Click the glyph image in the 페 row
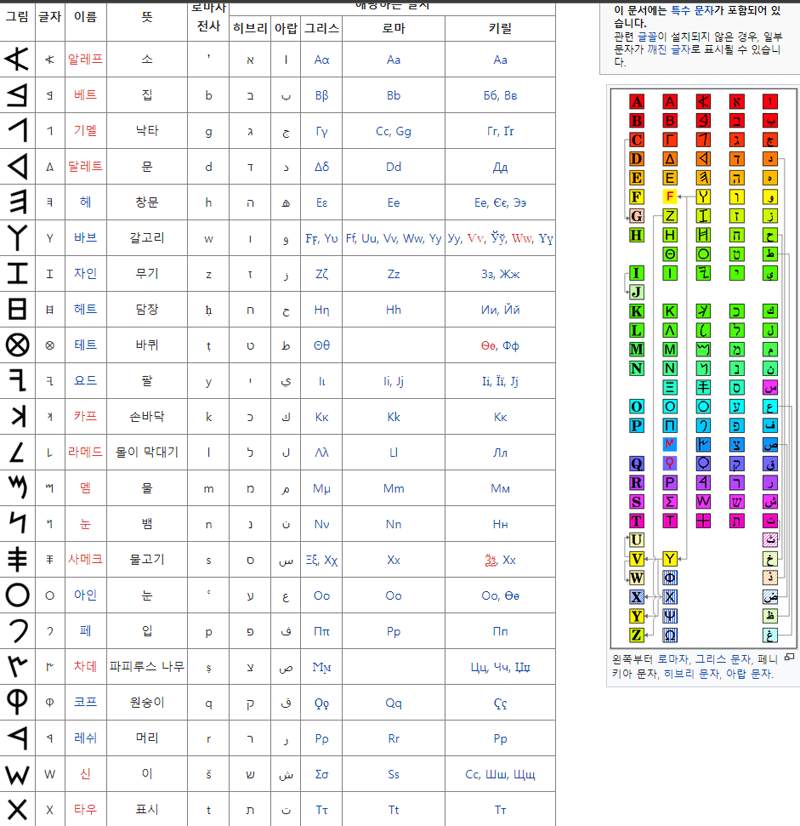800x826 pixels. pos(17,631)
